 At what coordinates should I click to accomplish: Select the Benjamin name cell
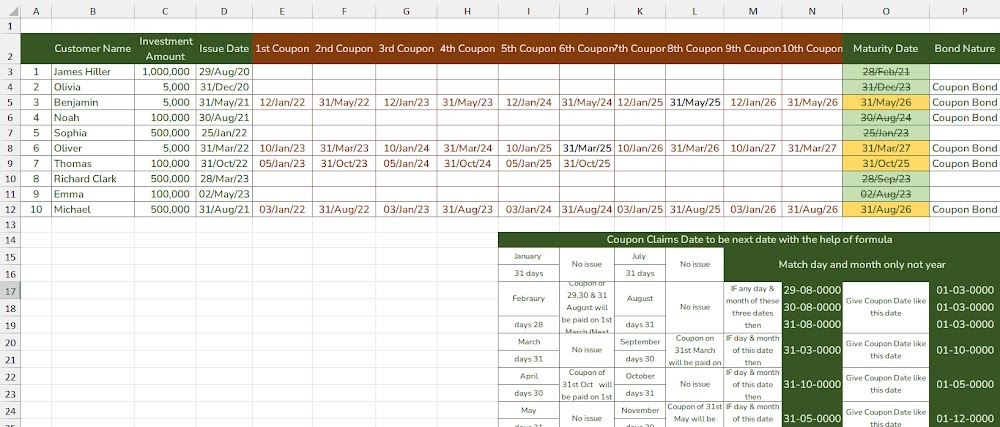pos(92,102)
